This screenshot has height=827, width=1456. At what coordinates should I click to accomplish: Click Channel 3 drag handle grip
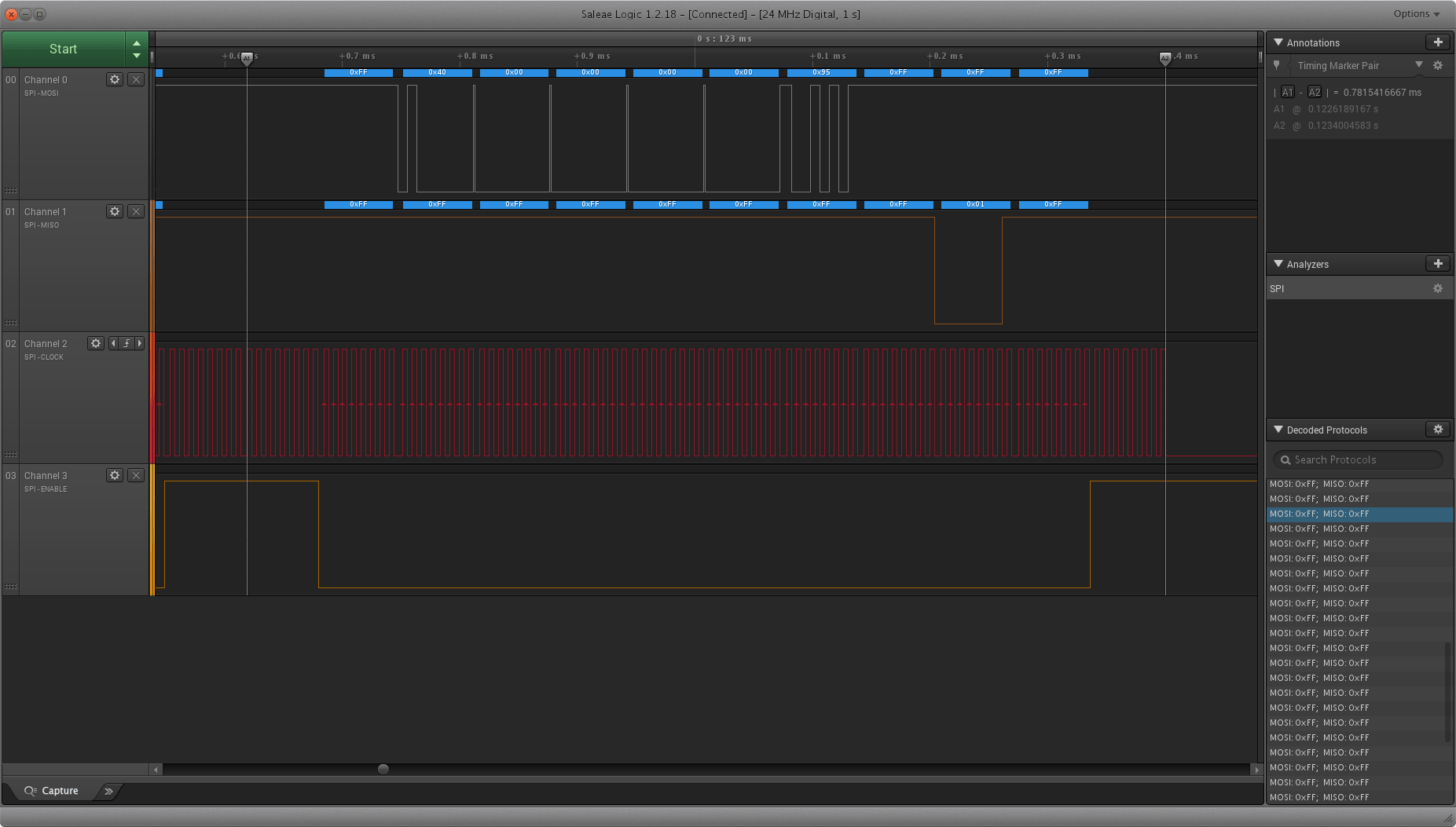[x=11, y=587]
